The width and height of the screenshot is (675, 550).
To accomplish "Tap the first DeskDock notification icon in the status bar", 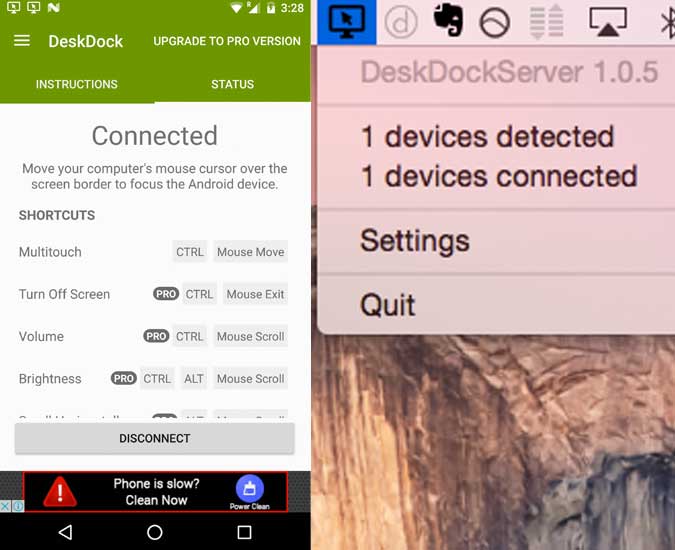I will click(13, 7).
